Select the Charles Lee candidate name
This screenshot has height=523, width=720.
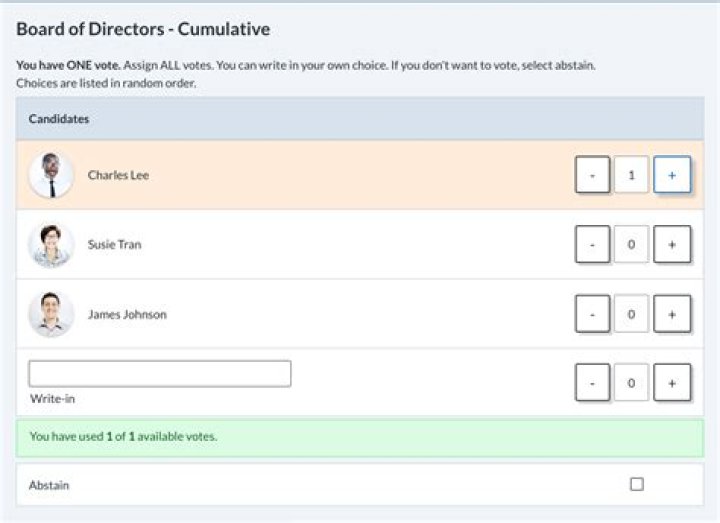coord(118,175)
